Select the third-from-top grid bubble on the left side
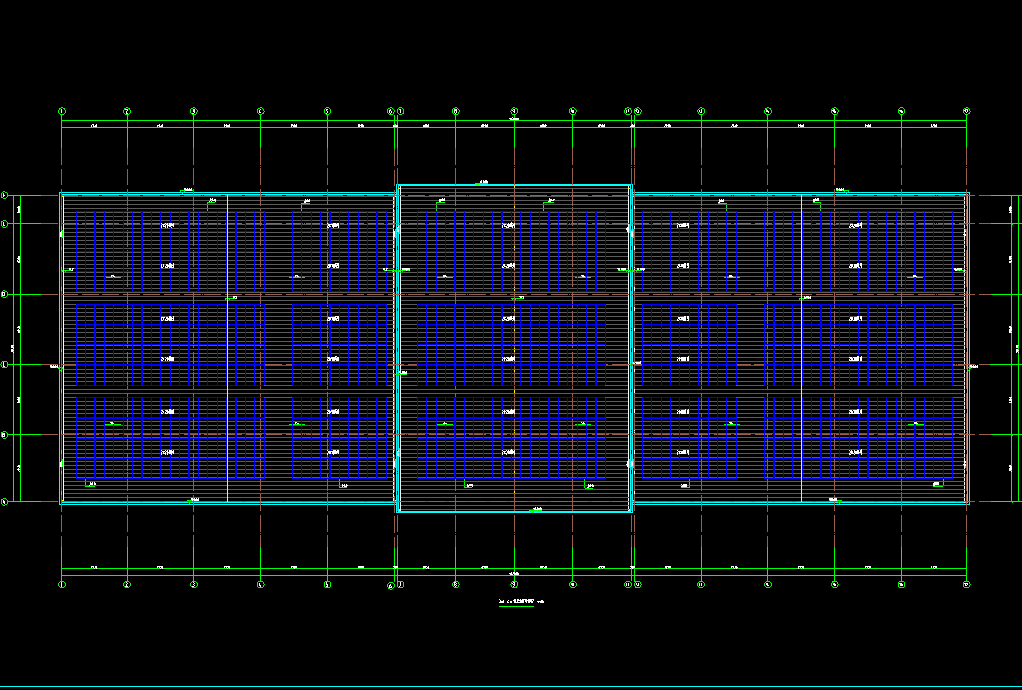The height and width of the screenshot is (690, 1022). tap(4, 294)
